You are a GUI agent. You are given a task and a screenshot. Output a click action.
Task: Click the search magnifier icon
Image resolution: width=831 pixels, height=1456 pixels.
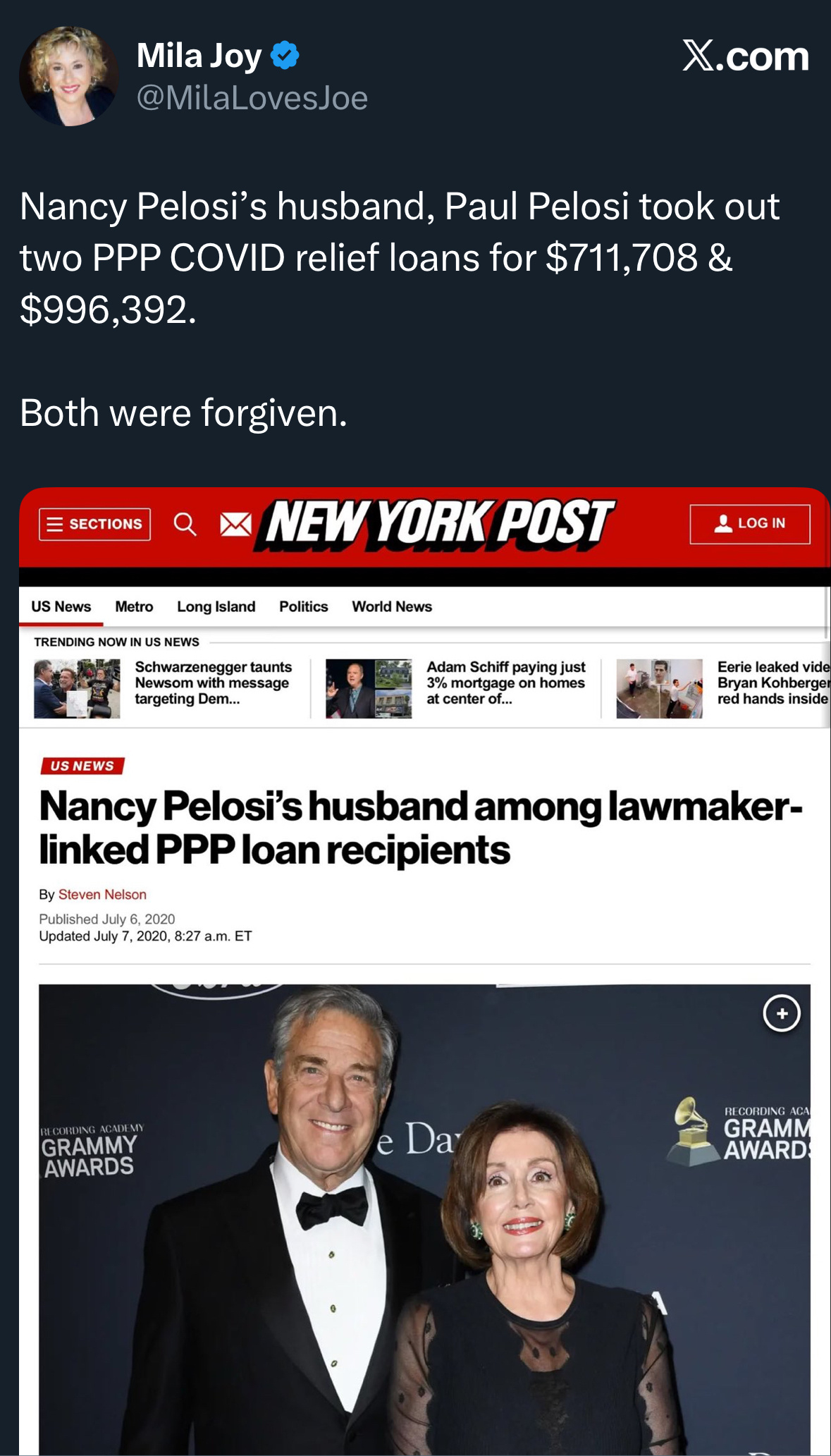pos(185,524)
